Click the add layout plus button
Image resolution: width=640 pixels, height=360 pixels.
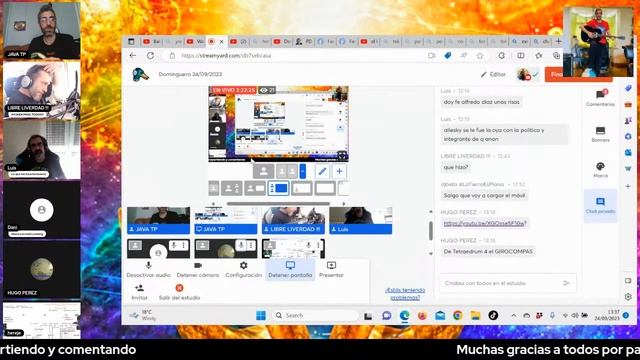point(339,171)
